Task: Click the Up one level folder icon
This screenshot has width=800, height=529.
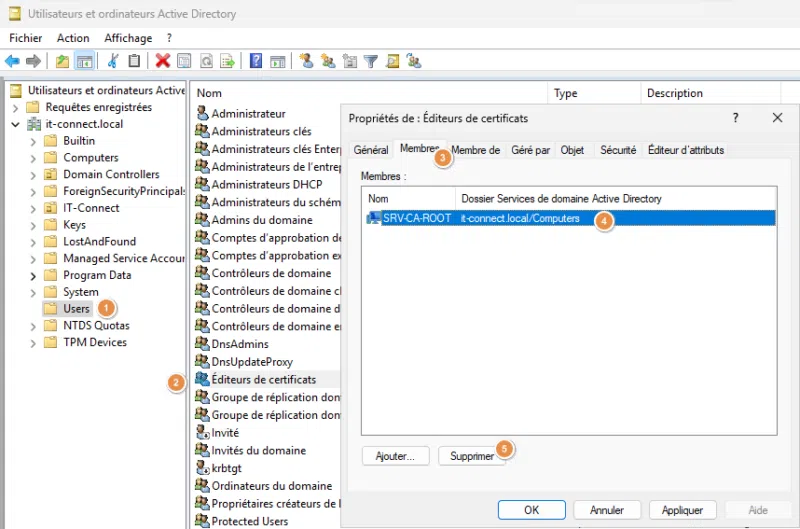Action: 63,62
